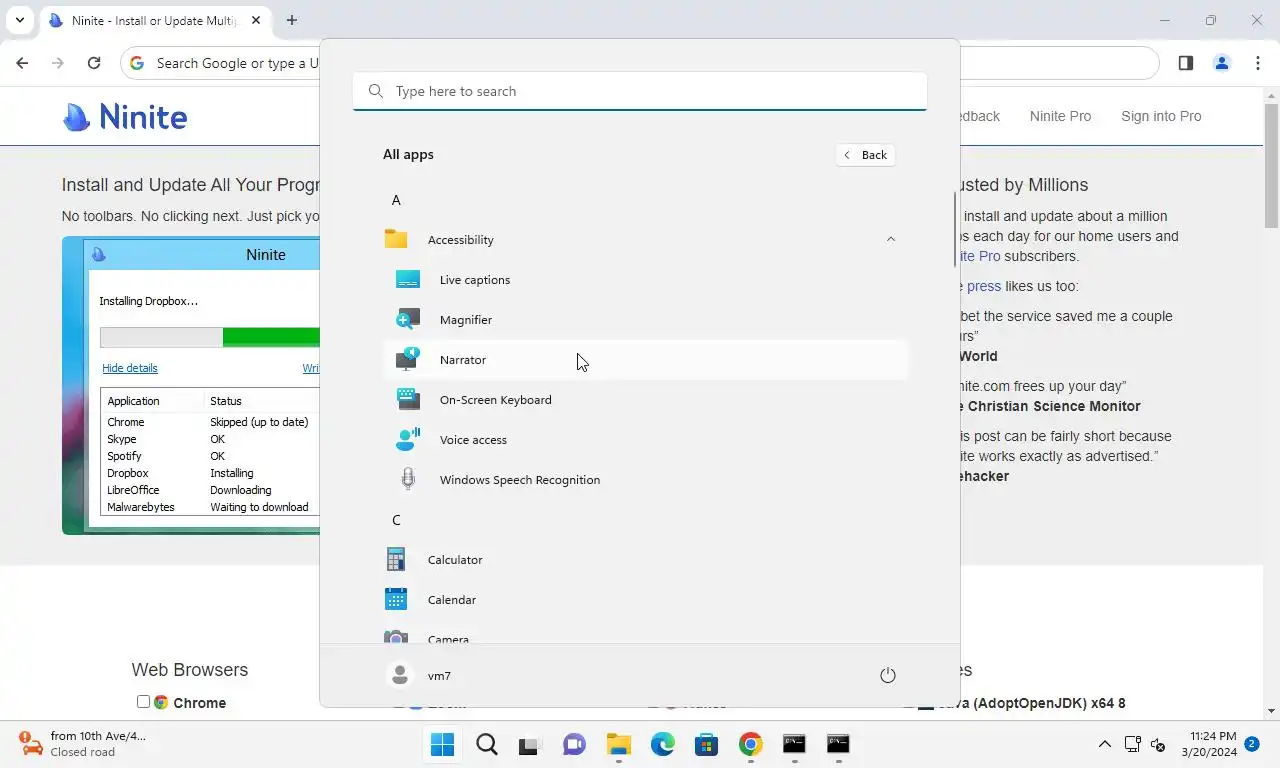Open the second Command Prompt taskbar window
The image size is (1280, 768).
(838, 744)
